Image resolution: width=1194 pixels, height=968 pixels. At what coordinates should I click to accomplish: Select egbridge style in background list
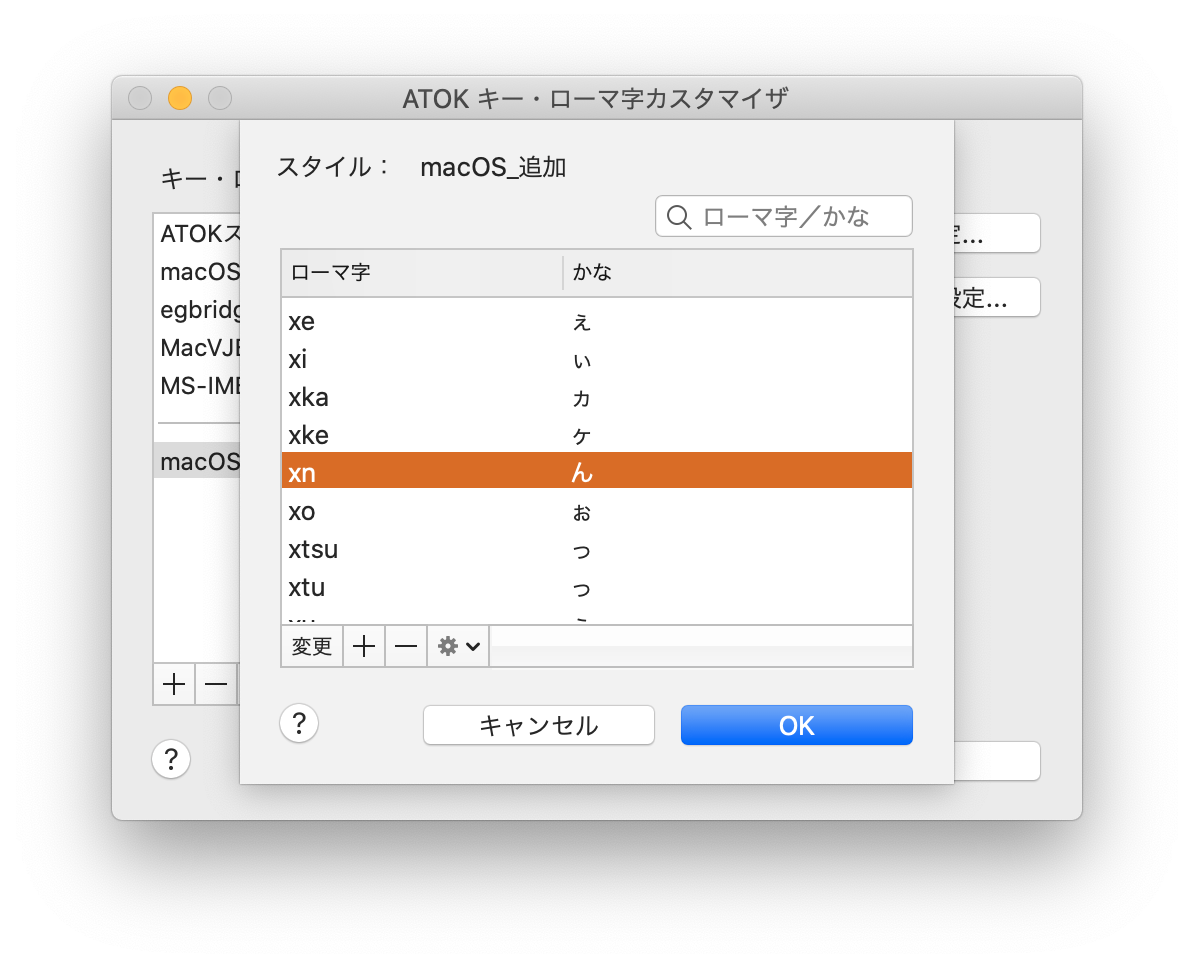pos(197,310)
